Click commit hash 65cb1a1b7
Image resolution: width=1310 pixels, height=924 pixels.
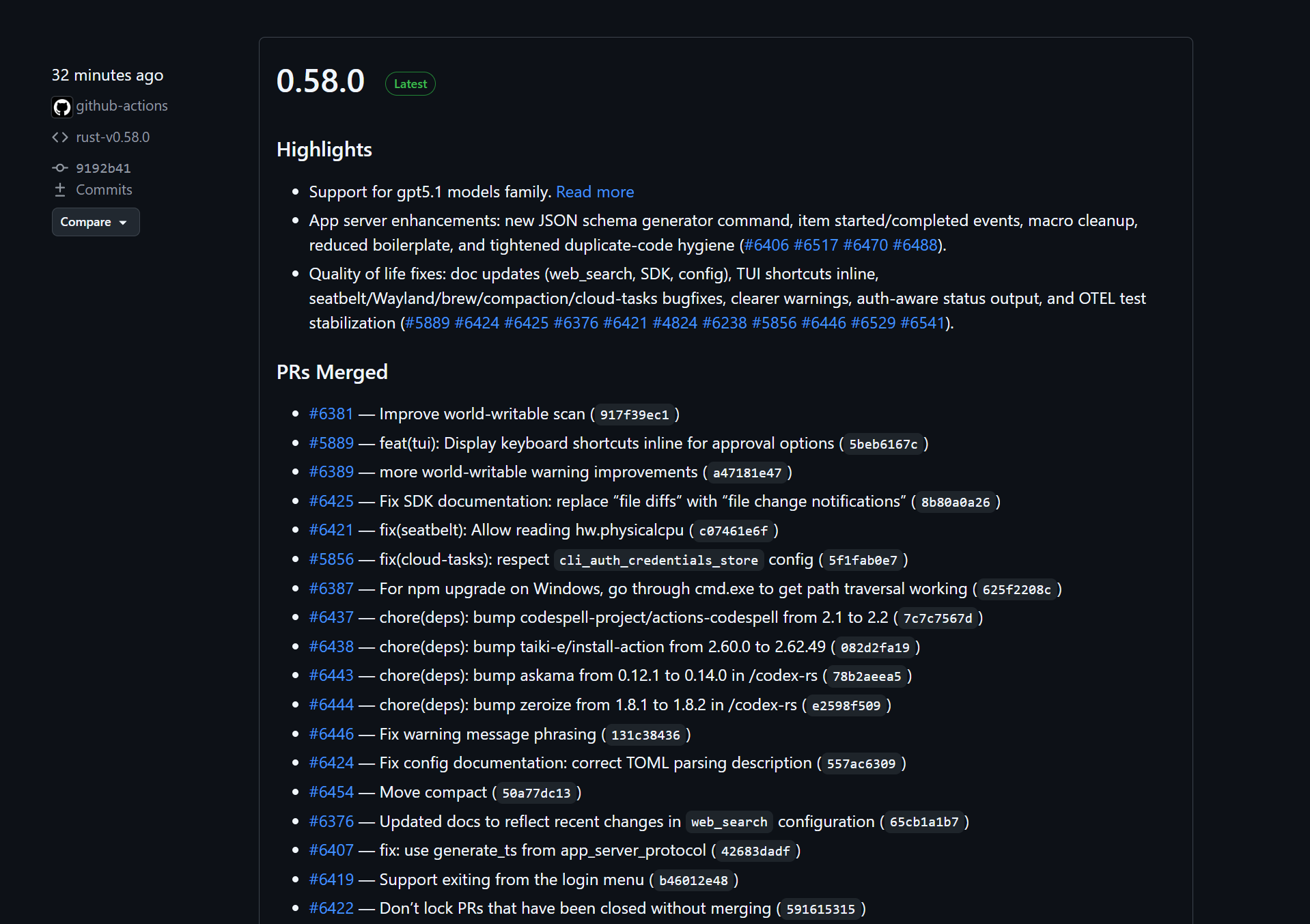click(924, 822)
